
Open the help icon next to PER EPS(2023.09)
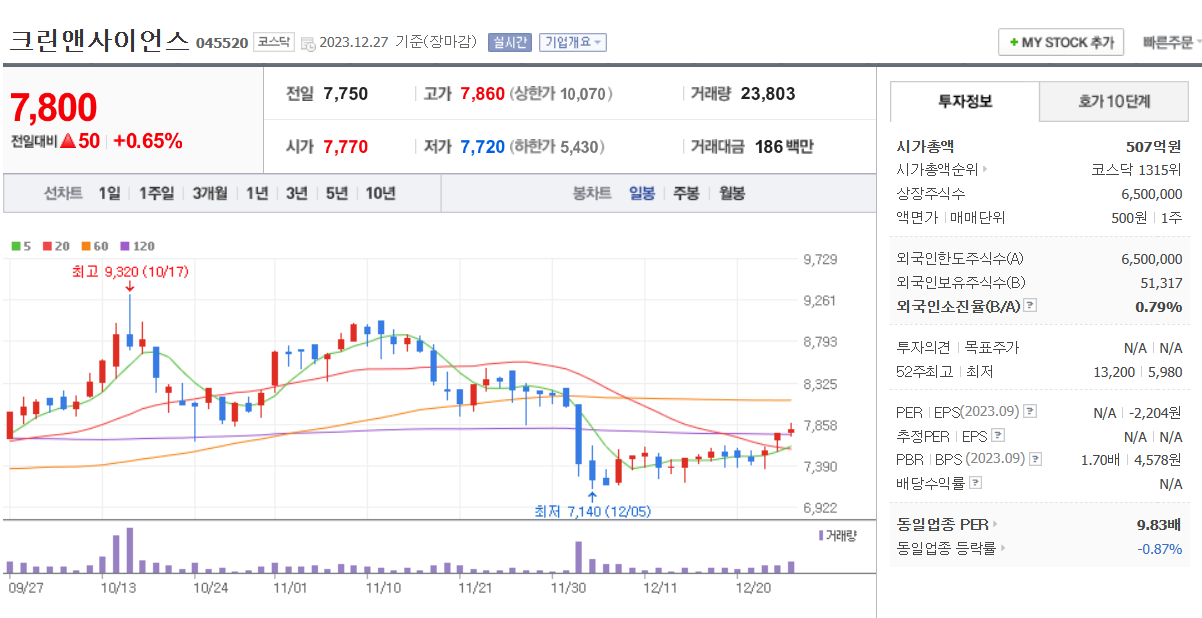(1030, 412)
